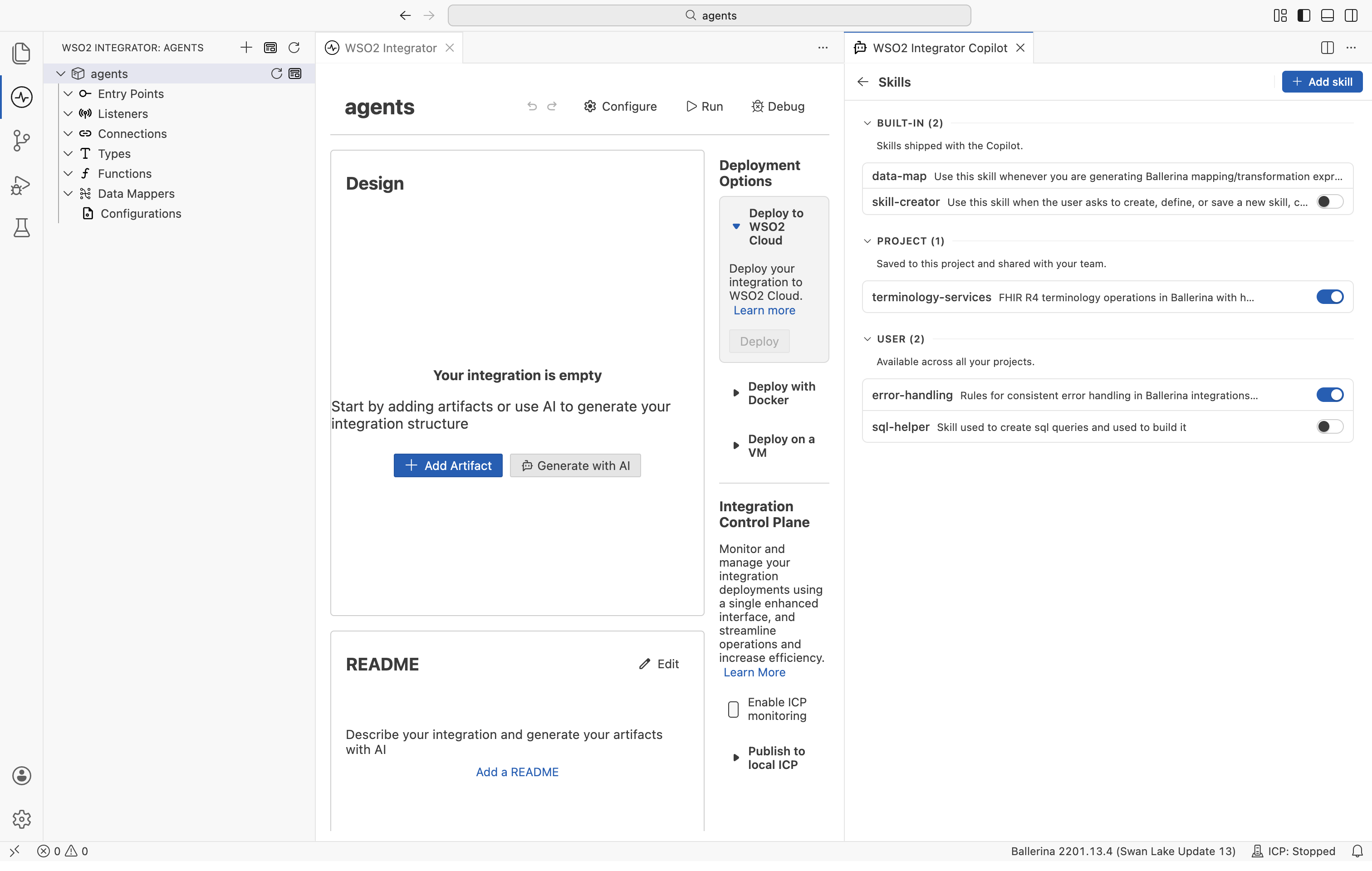Click Run in the agents toolbar
Viewport: 1372px width, 871px height.
[x=705, y=106]
